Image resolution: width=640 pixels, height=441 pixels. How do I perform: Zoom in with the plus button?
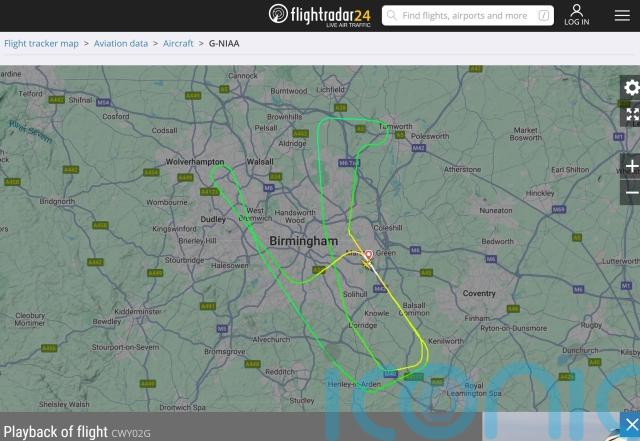click(631, 166)
